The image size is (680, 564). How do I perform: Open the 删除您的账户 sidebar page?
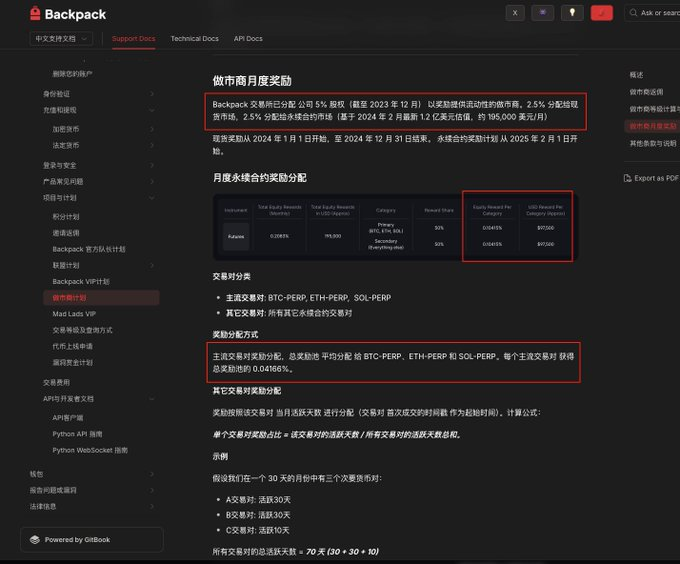click(72, 74)
